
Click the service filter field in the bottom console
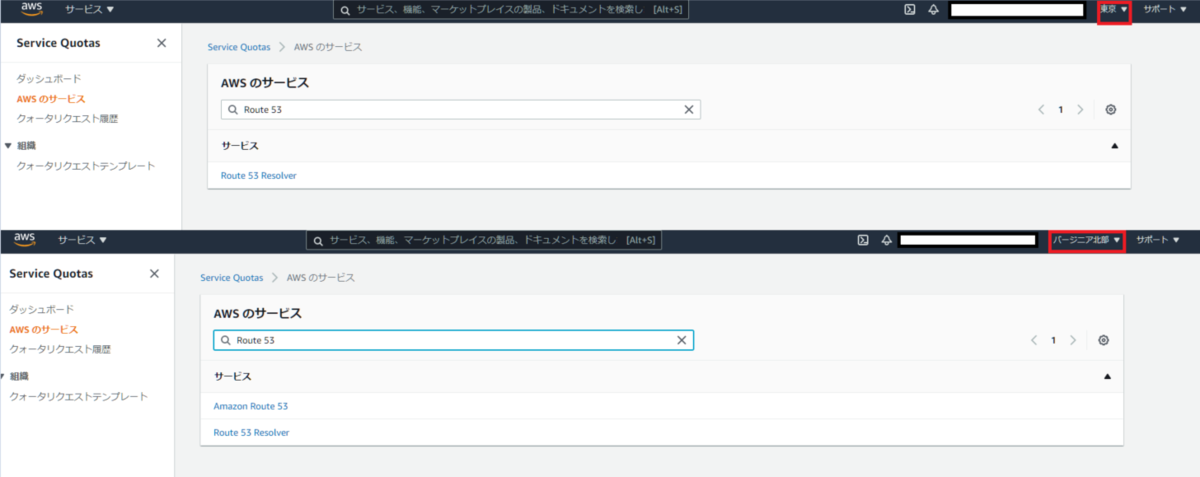454,340
